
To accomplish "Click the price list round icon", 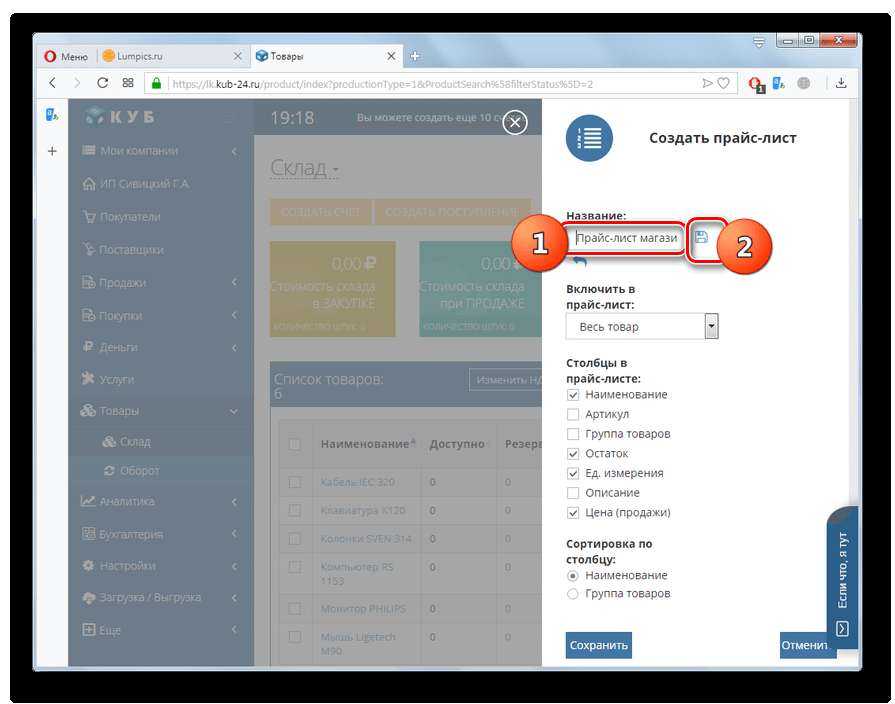I will pos(589,138).
